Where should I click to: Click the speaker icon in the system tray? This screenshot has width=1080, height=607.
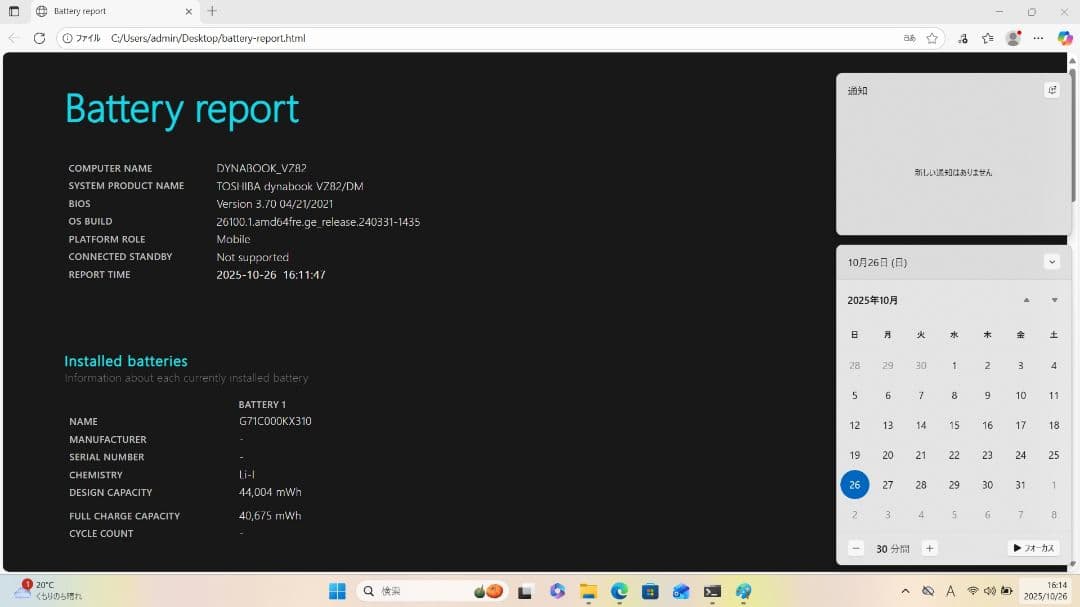coord(990,591)
